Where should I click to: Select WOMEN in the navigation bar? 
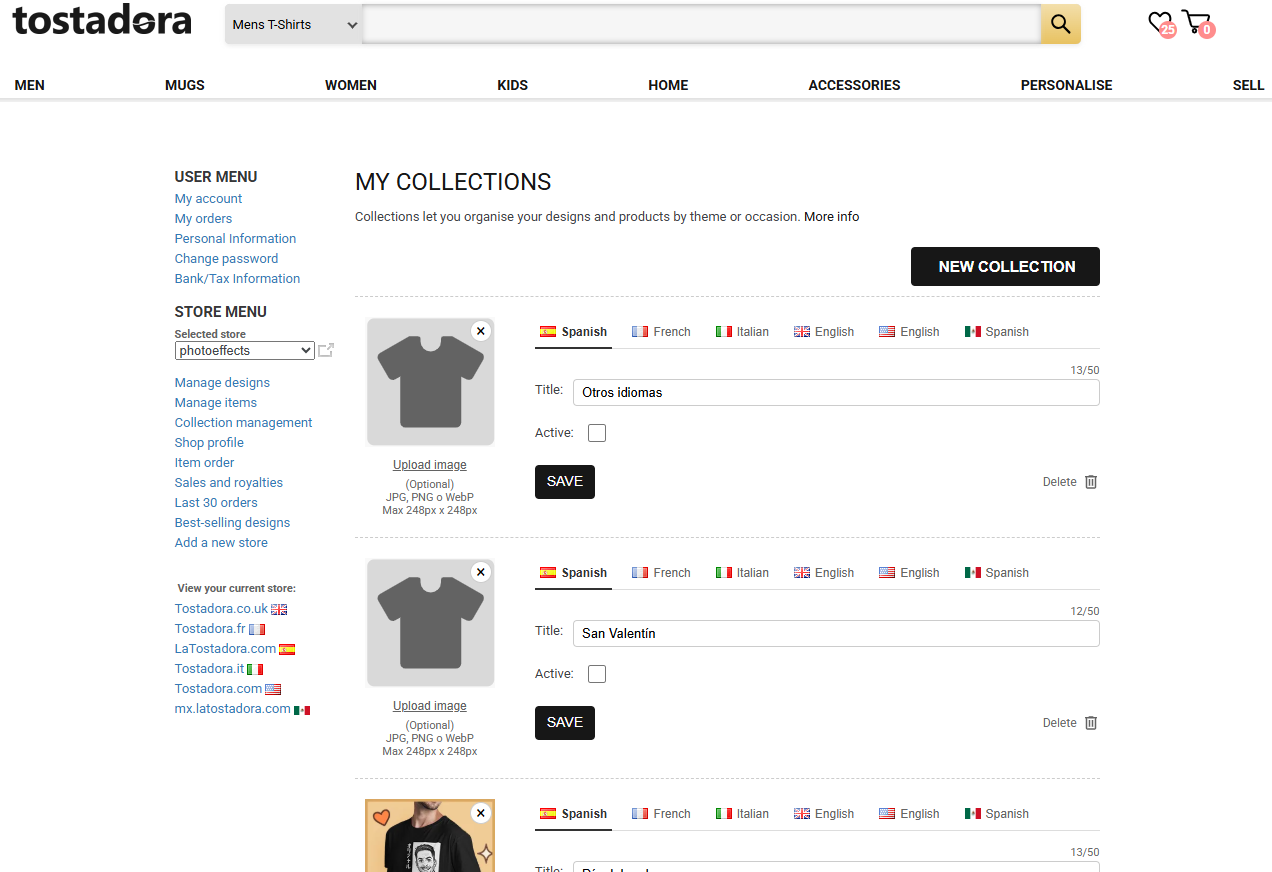click(350, 85)
